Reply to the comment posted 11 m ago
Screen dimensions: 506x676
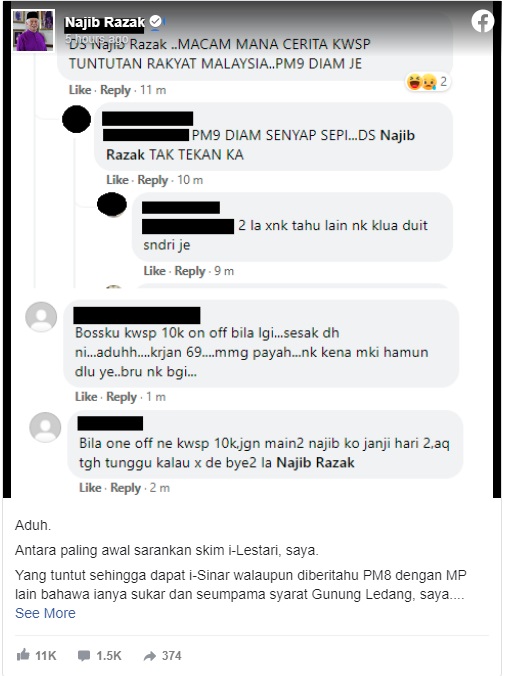[115, 90]
